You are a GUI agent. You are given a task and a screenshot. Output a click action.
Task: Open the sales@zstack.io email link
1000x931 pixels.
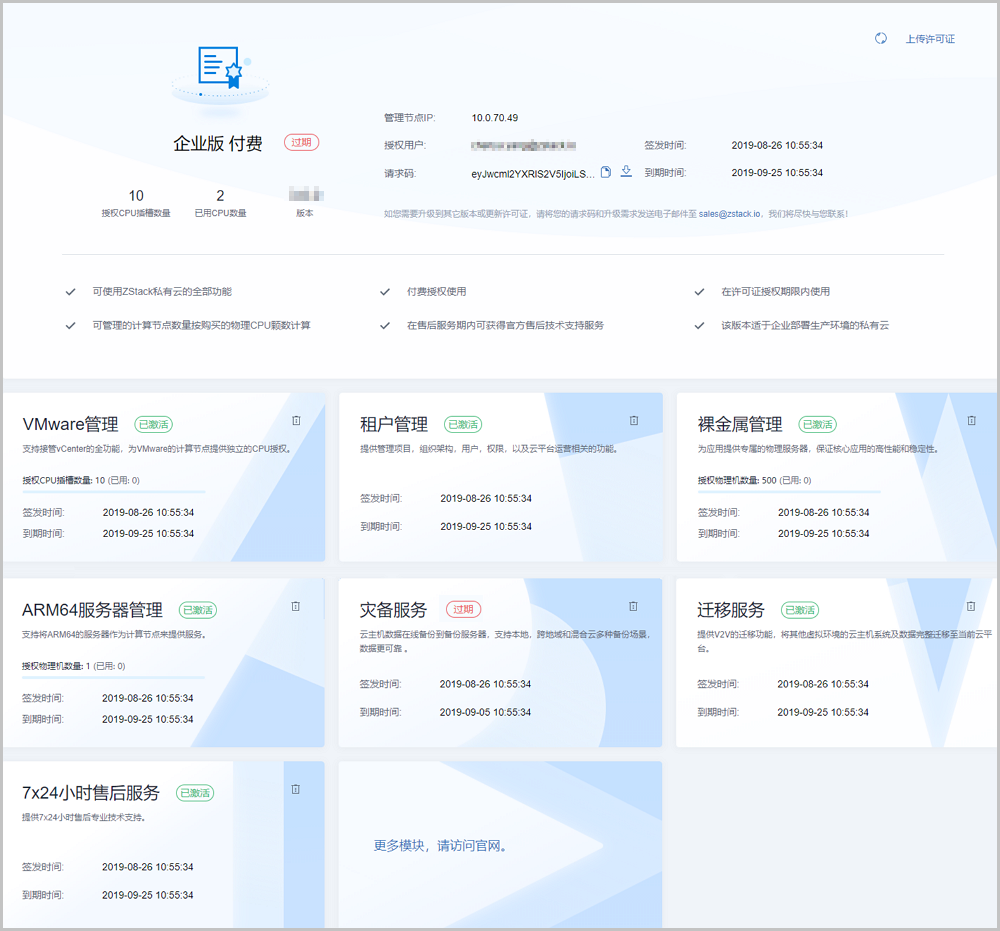pyautogui.click(x=730, y=213)
